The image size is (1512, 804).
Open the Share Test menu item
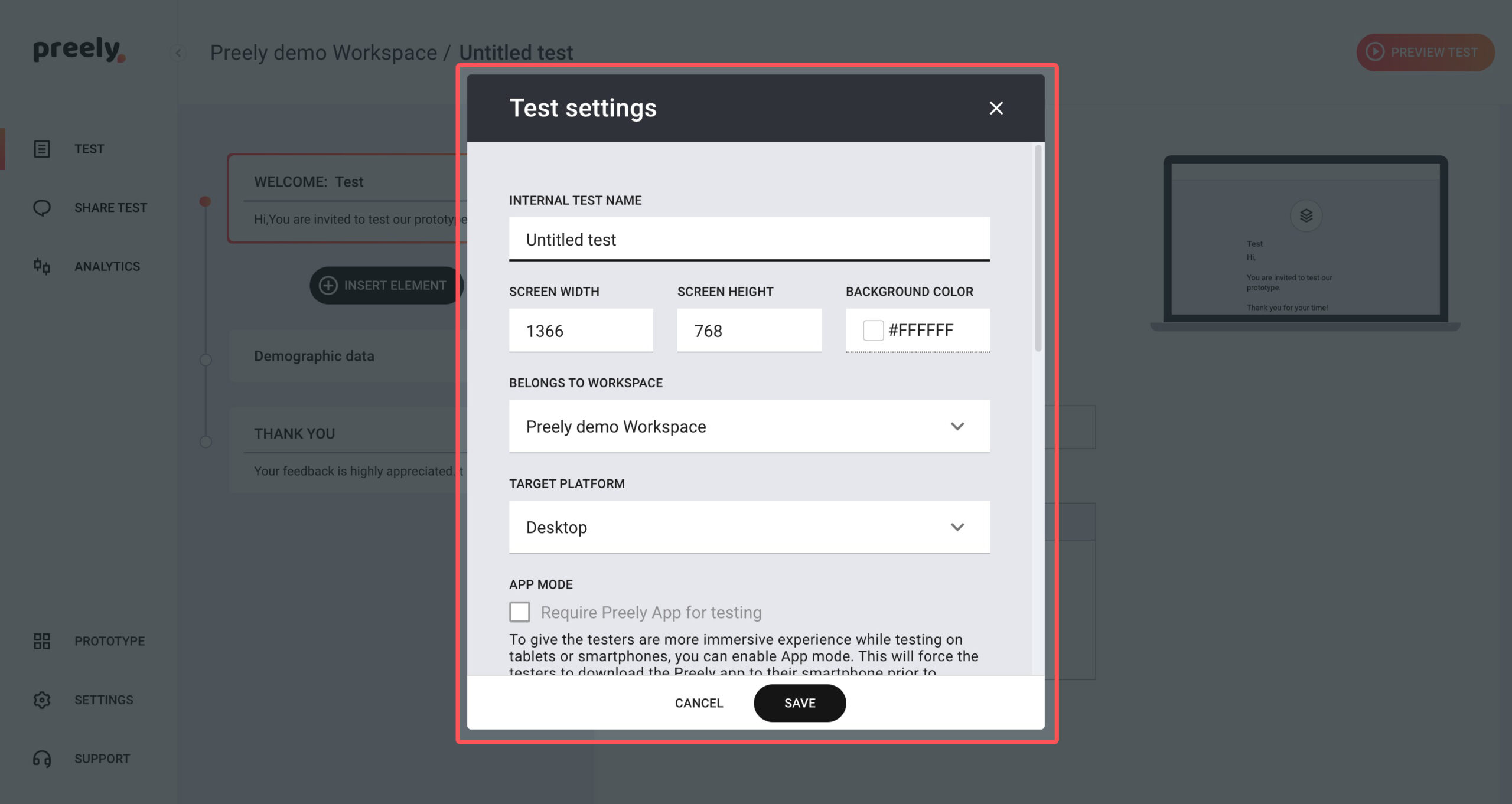(110, 208)
